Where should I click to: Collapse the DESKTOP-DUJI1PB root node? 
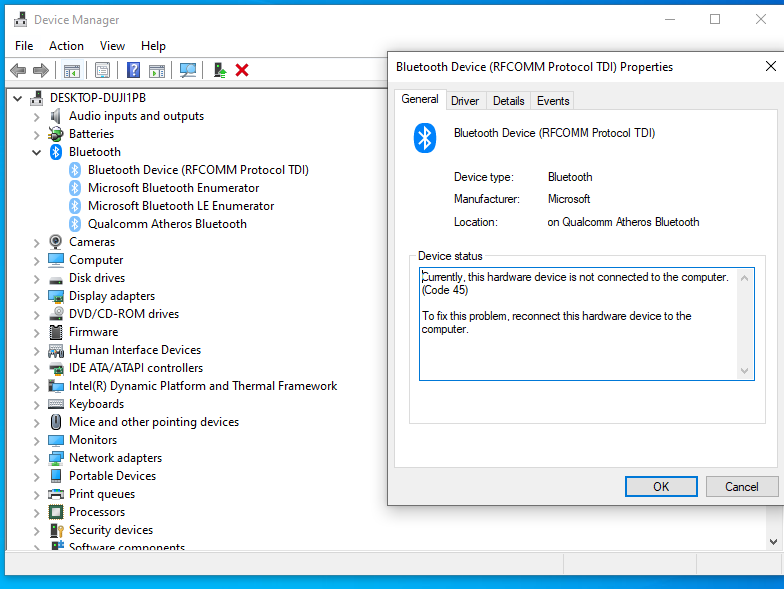pyautogui.click(x=18, y=98)
